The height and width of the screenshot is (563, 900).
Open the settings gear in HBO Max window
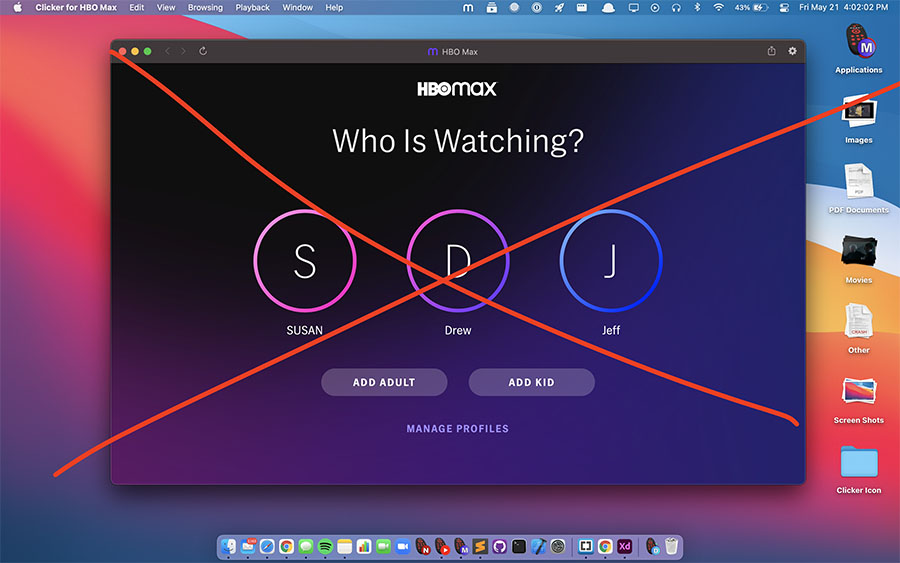792,51
